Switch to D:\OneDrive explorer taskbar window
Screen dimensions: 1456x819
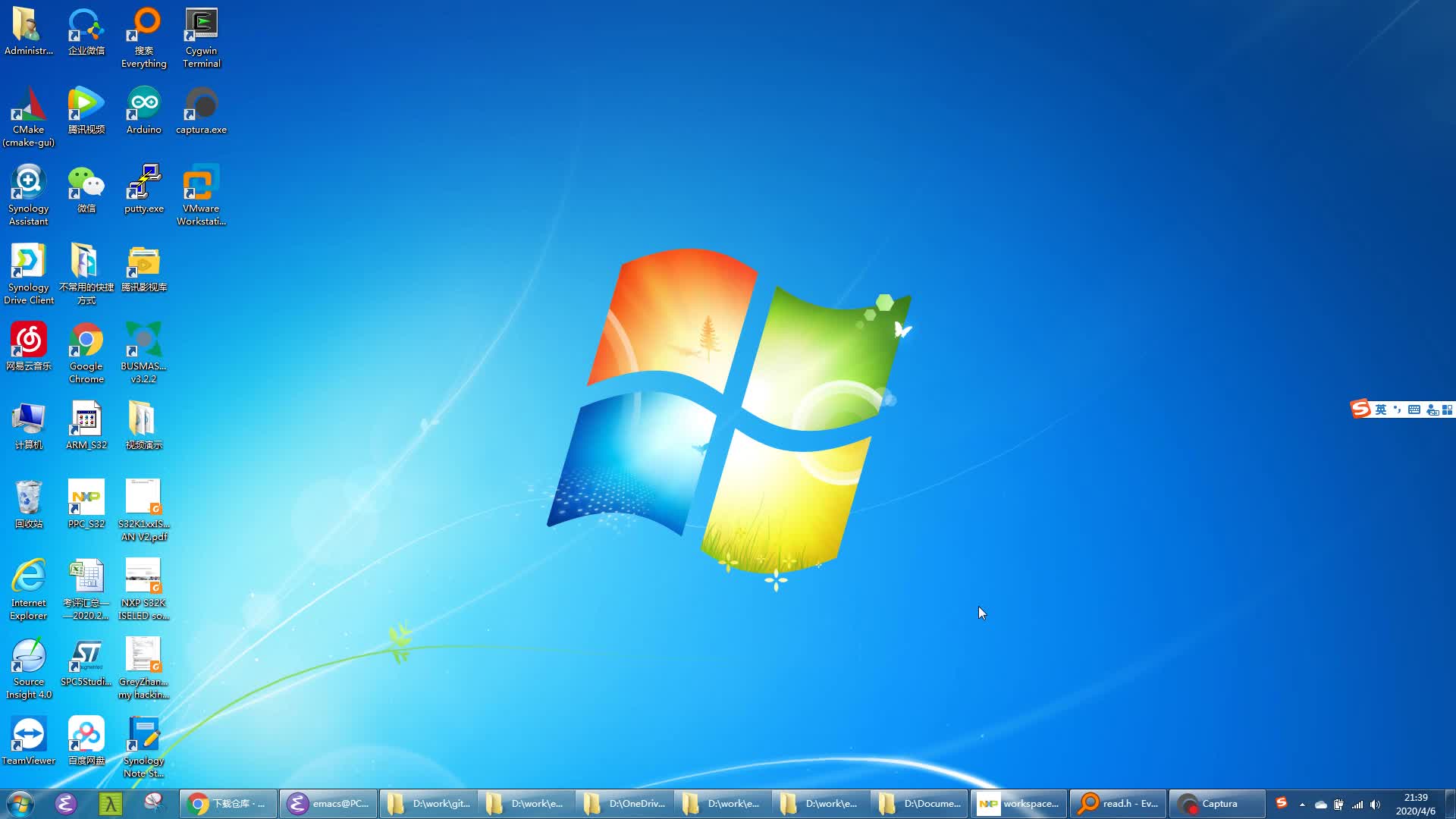(625, 804)
